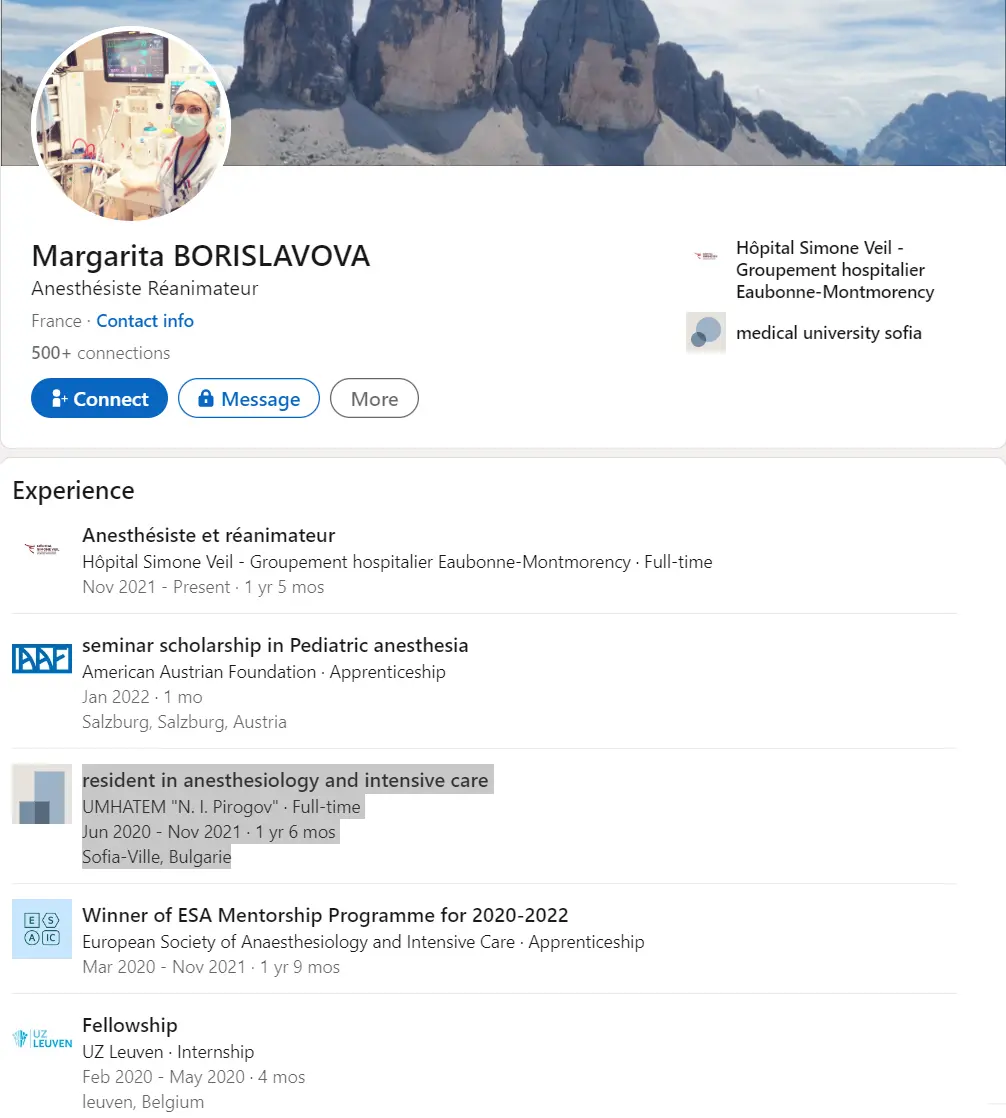Open Hôpital Simone Veil company link in header
Viewport: 1006px width, 1118px height.
pos(835,270)
